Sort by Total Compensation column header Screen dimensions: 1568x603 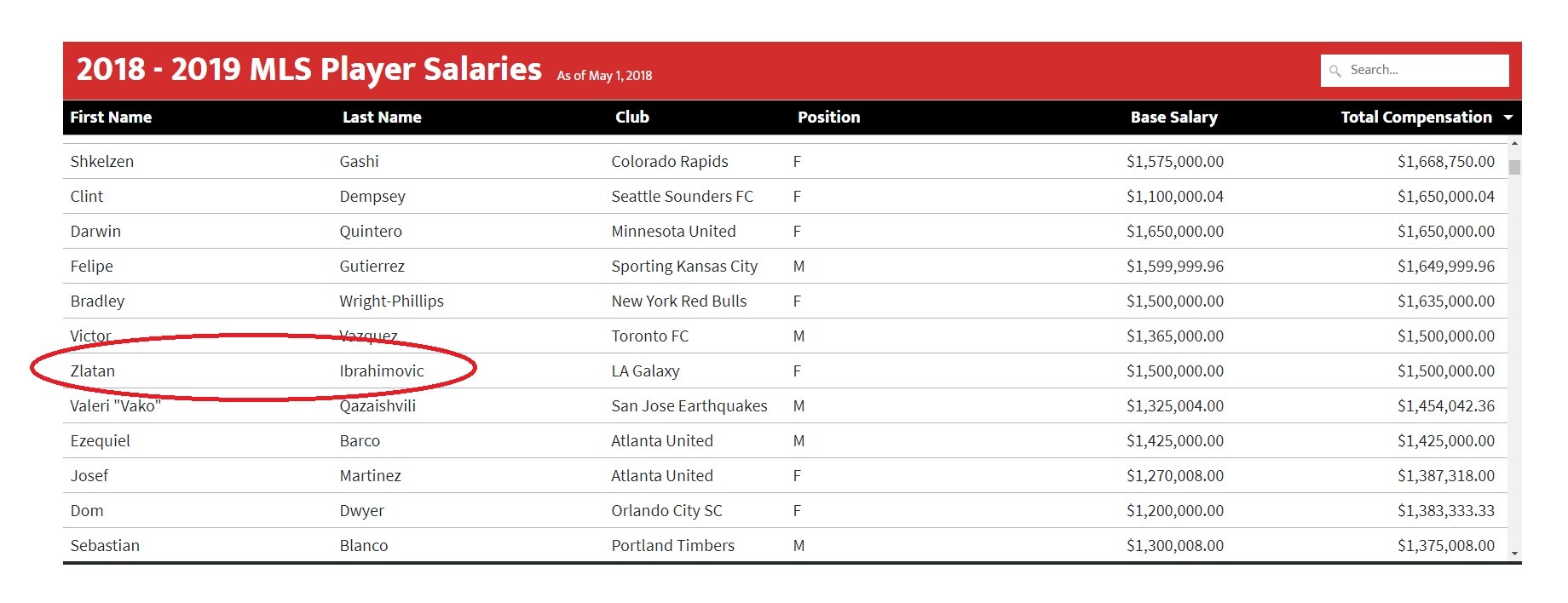tap(1416, 118)
